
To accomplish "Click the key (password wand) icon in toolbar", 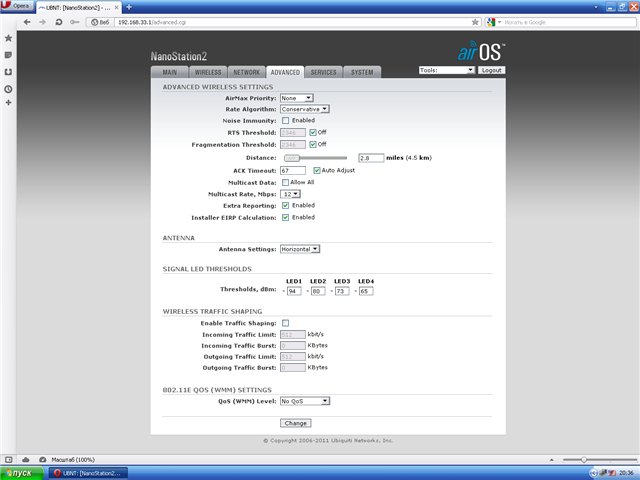I will 74,22.
